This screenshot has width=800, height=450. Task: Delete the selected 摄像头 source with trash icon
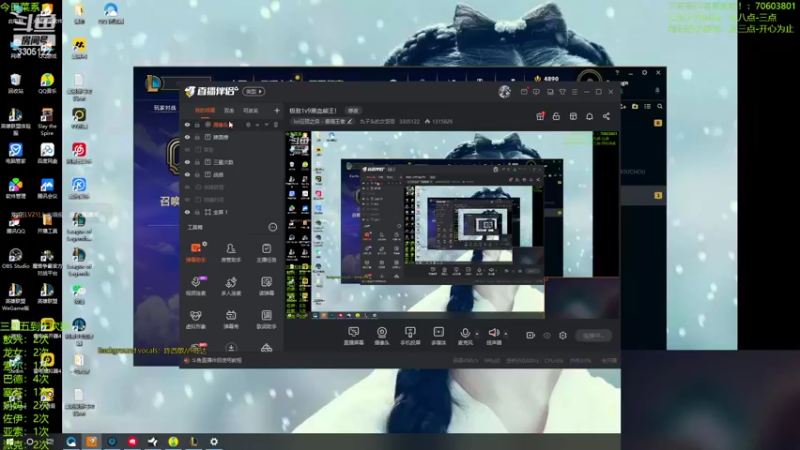click(x=276, y=124)
